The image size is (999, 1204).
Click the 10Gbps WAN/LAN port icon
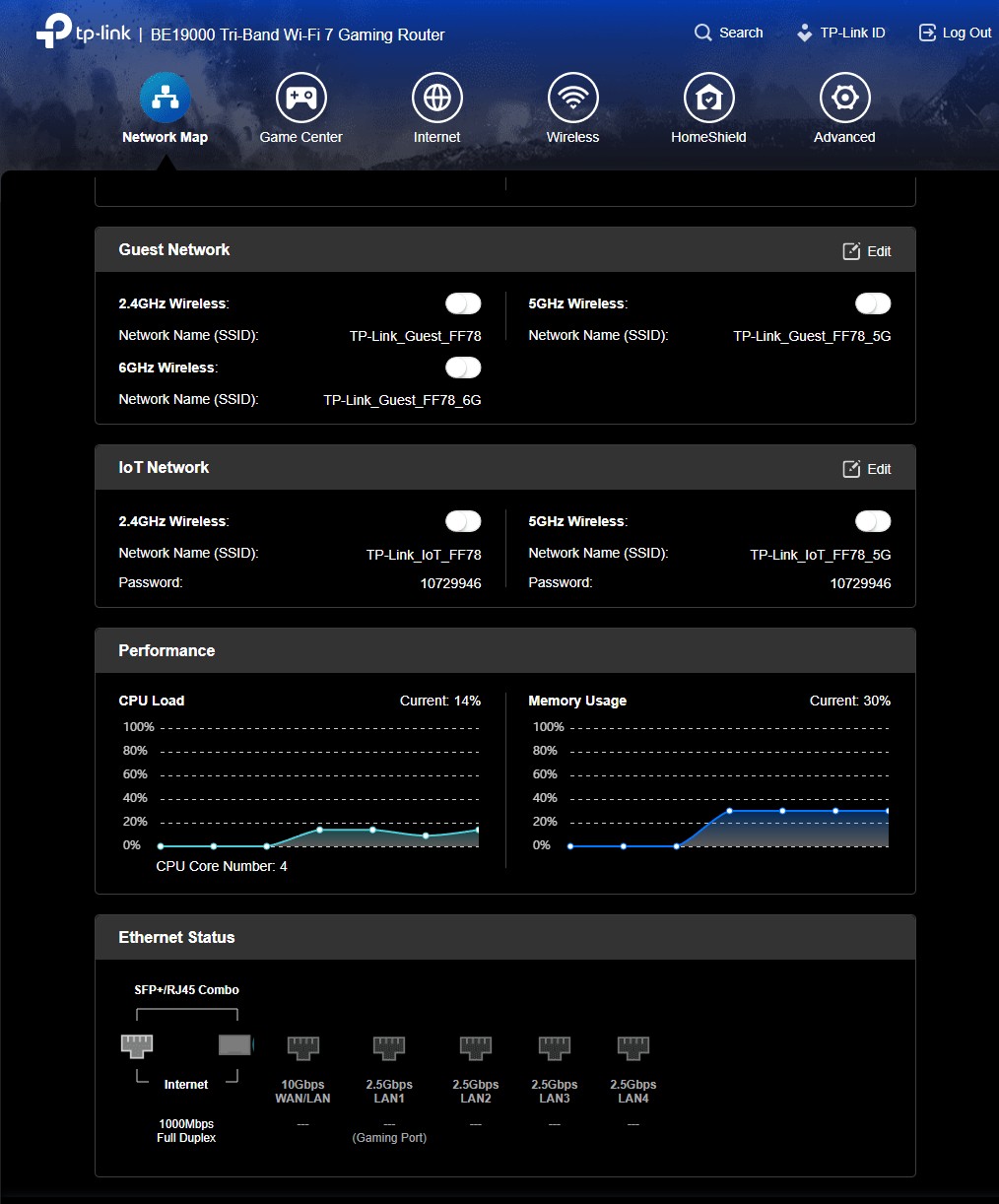(302, 1046)
